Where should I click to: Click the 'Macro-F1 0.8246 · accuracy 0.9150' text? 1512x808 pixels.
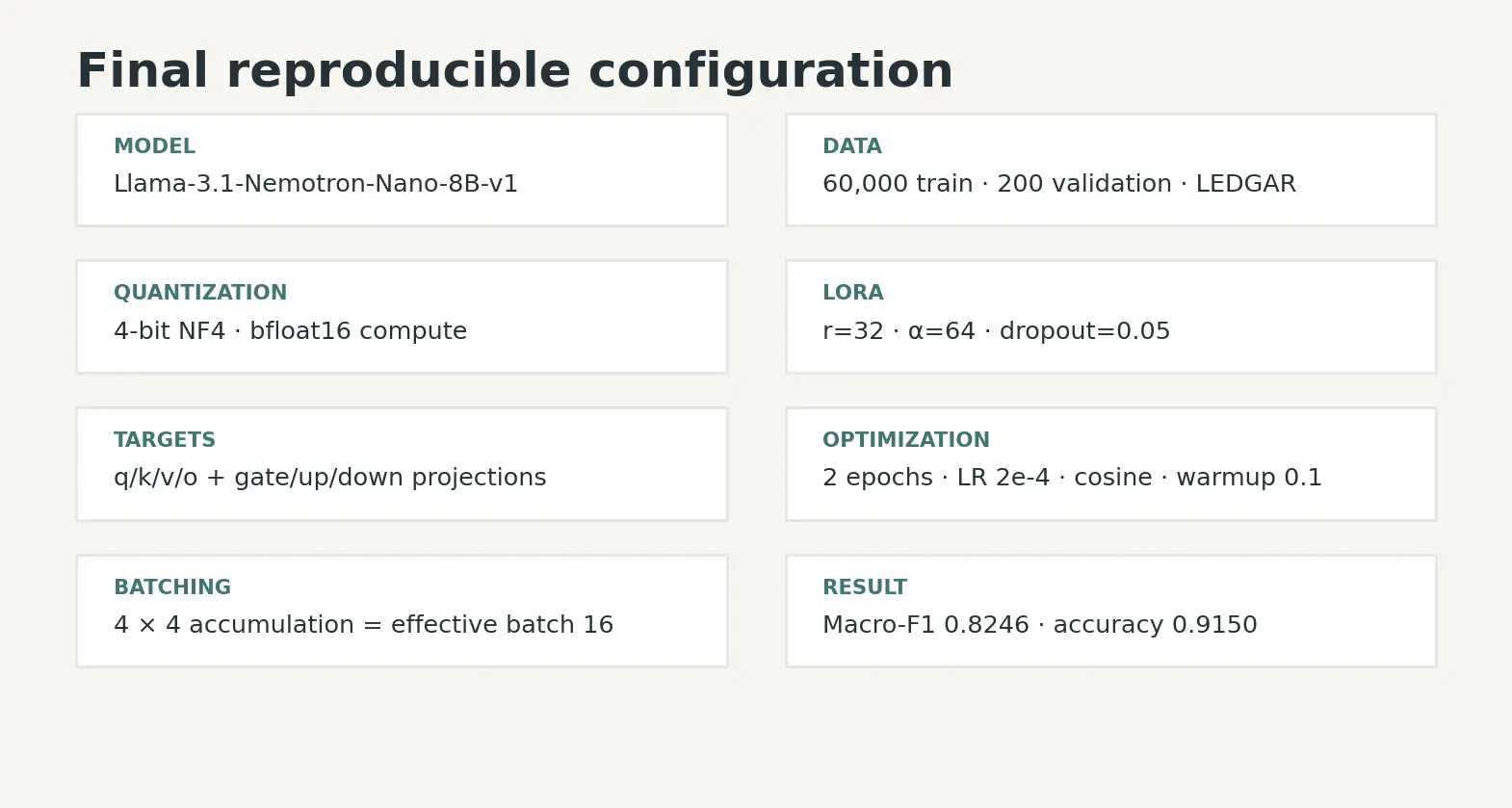(1040, 625)
